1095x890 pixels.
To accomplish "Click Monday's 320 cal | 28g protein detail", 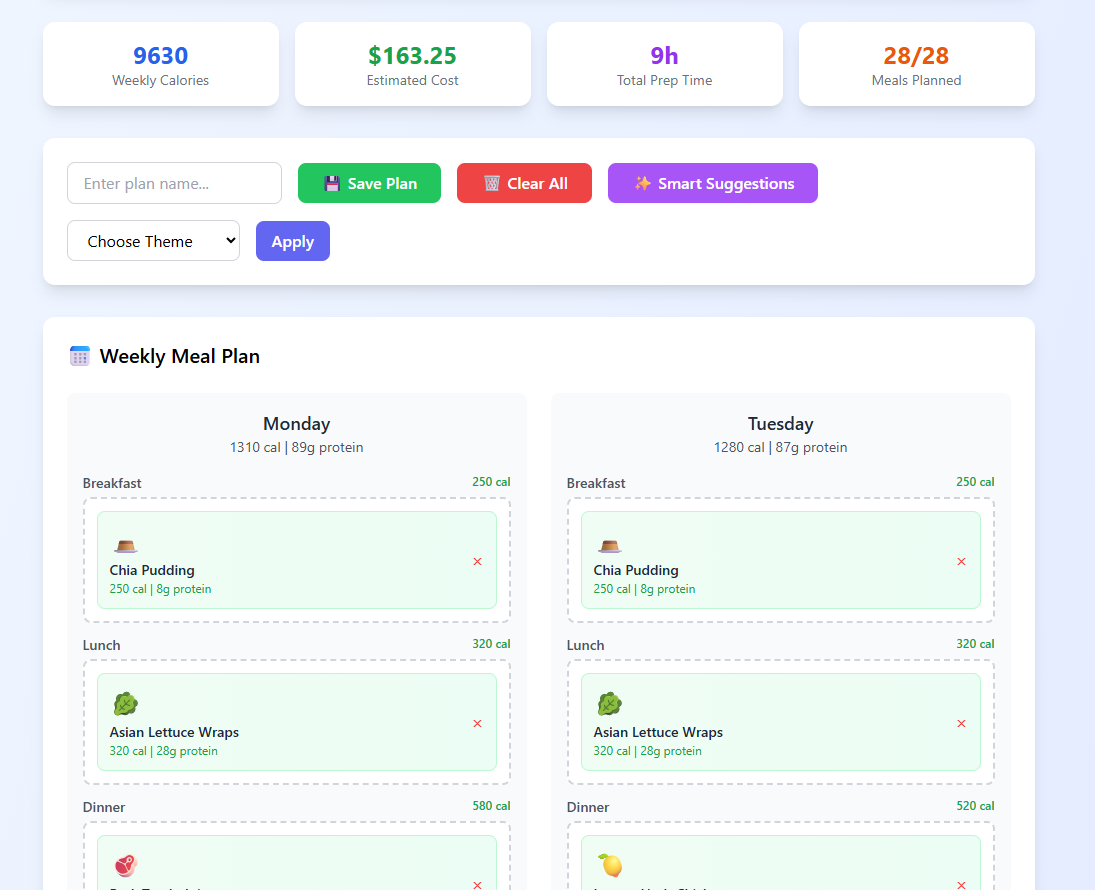I will pos(163,751).
